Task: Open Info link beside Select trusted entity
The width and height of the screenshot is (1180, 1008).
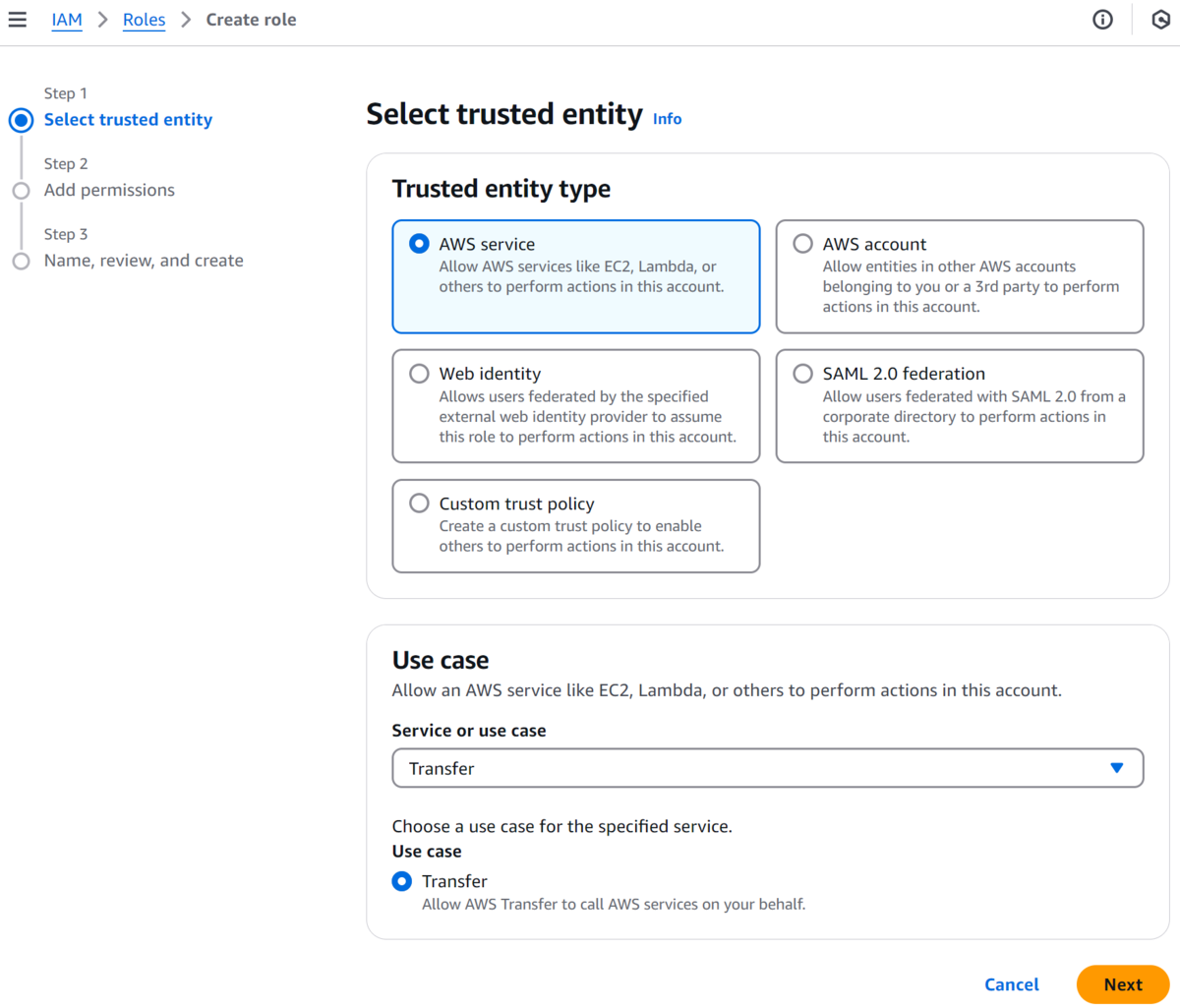Action: pos(667,119)
